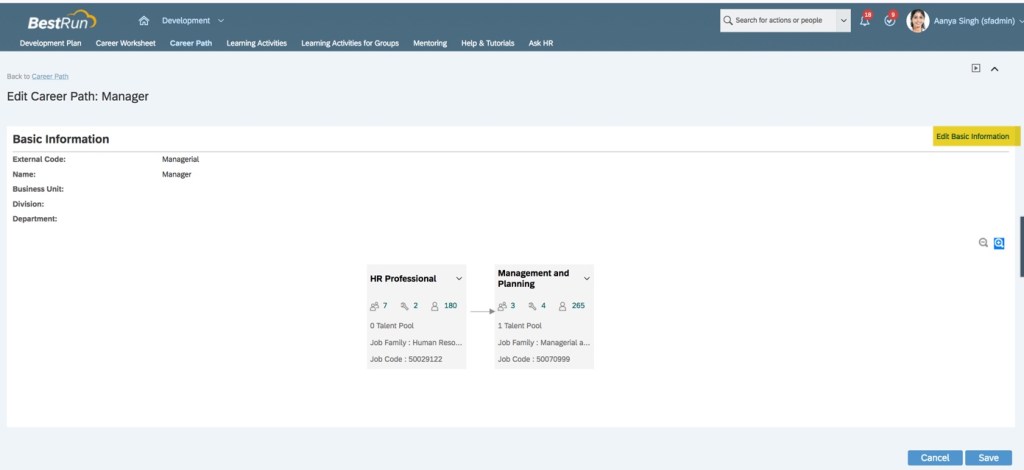
Task: Open the notifications bell icon
Action: coord(865,20)
